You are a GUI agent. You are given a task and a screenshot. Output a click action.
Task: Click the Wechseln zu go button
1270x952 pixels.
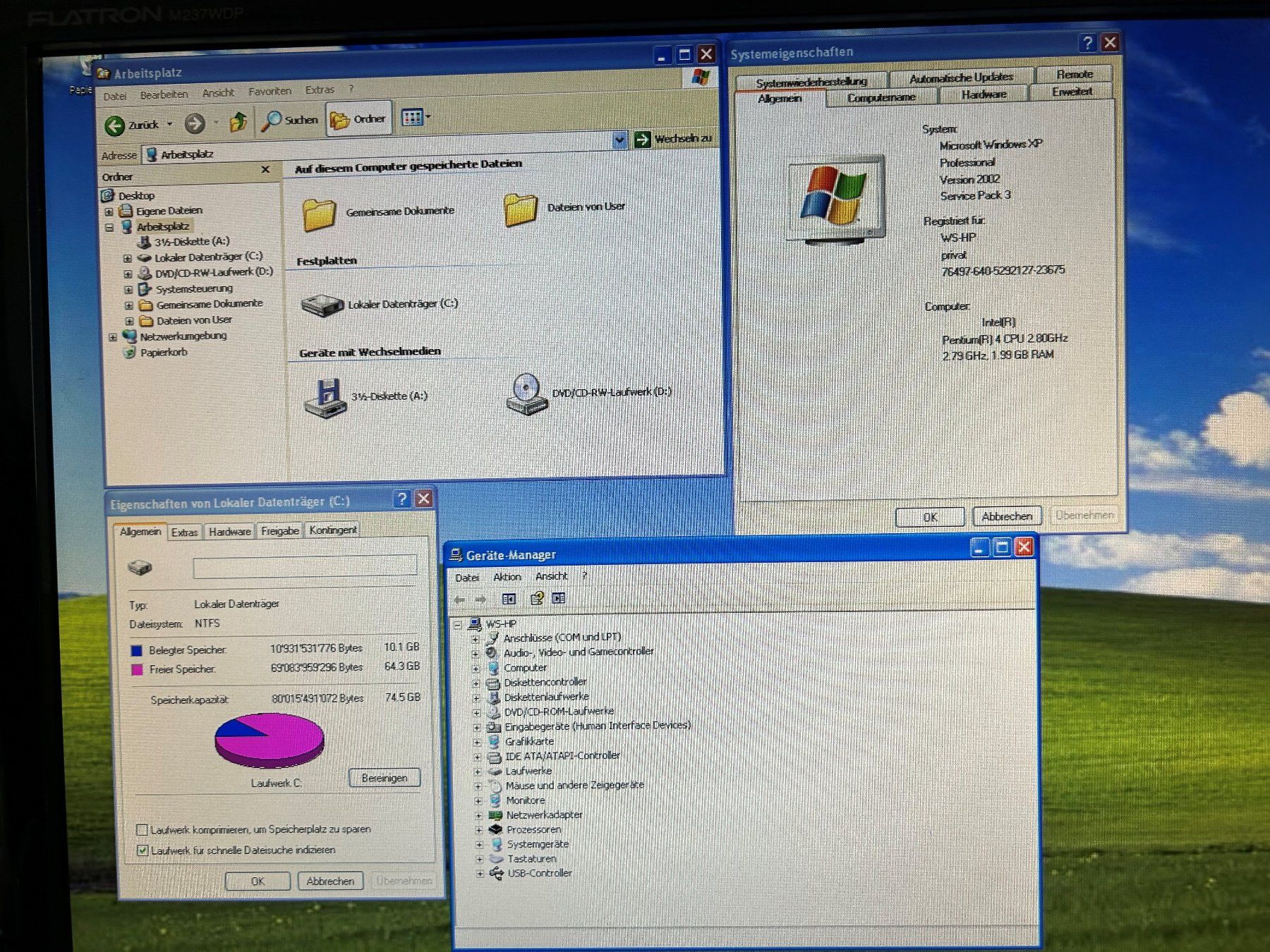coord(673,138)
